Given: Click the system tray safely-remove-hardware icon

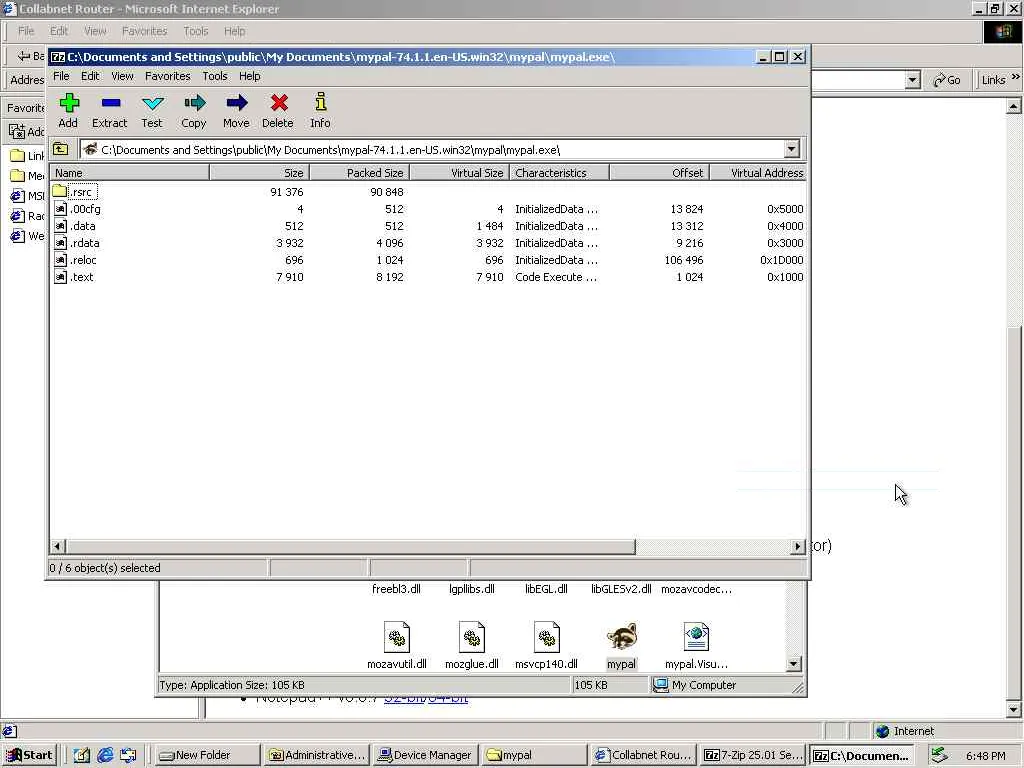Looking at the screenshot, I should tap(939, 755).
